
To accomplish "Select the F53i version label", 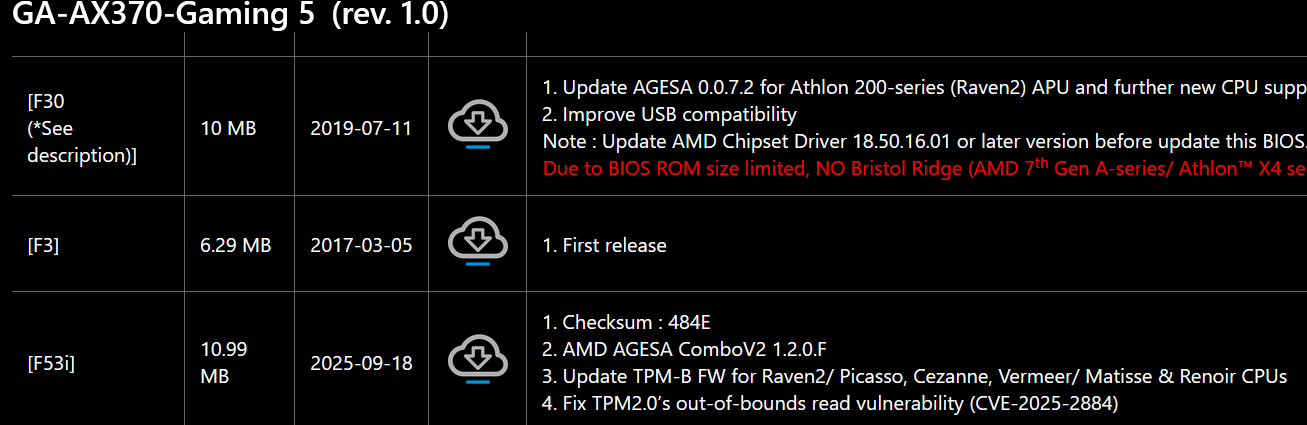I will click(51, 363).
